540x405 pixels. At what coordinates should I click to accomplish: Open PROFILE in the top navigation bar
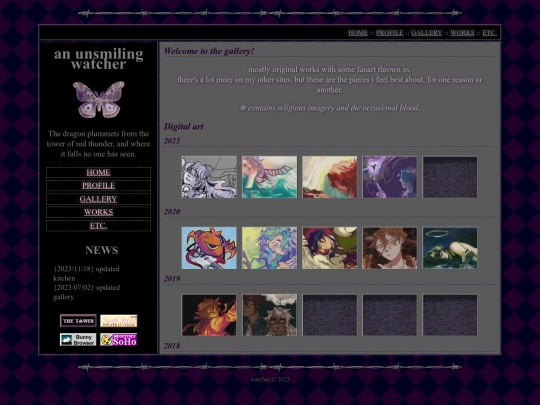point(390,33)
